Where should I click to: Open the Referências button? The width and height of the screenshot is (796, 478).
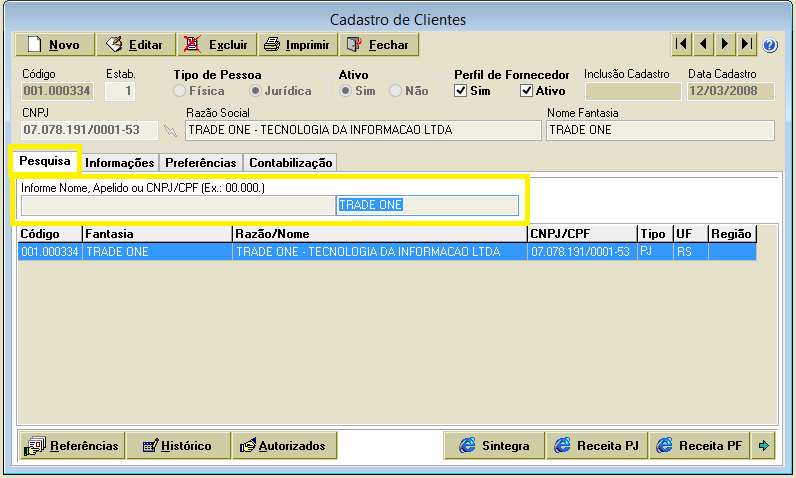(x=72, y=446)
